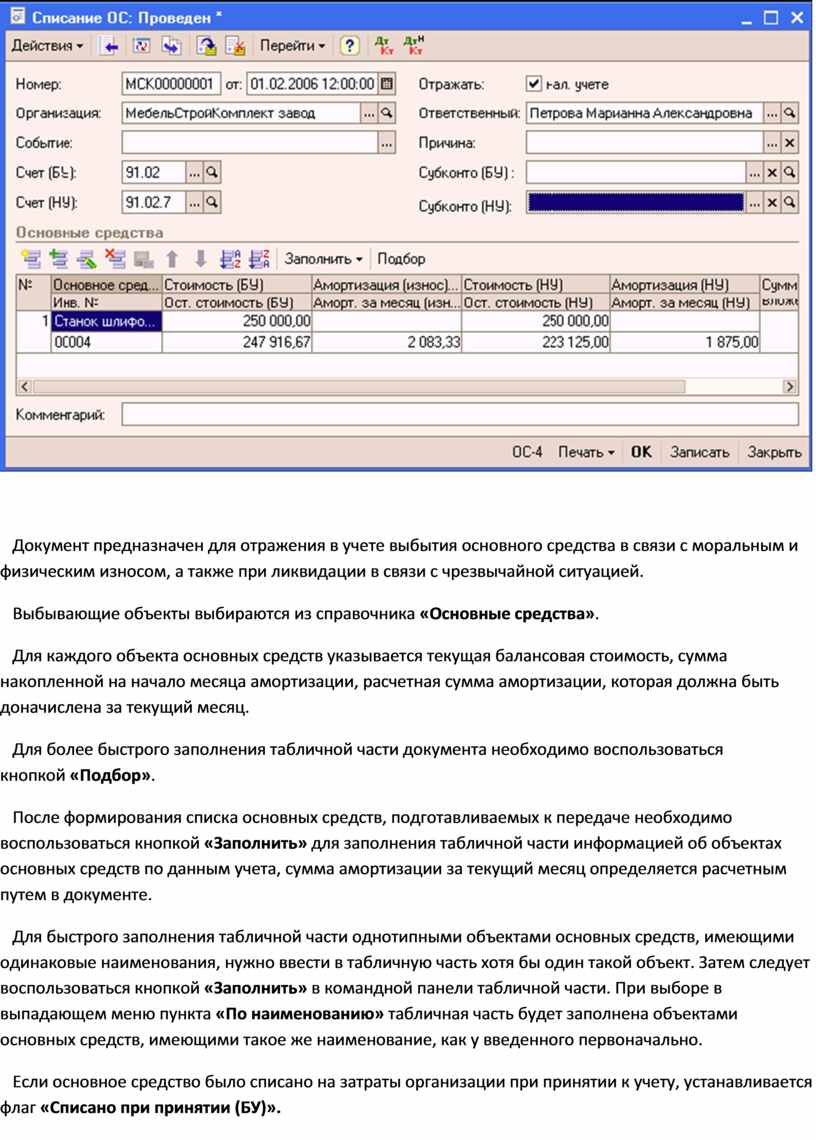Add a new row to the table
This screenshot has width=816, height=1140.
point(31,259)
